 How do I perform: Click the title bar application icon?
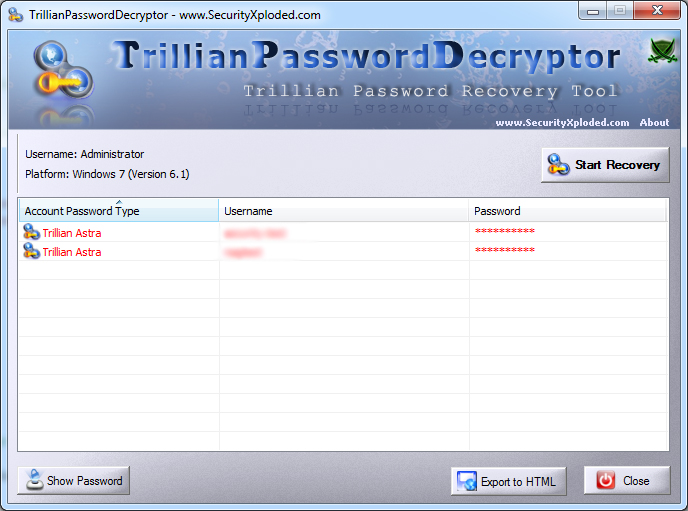16,14
